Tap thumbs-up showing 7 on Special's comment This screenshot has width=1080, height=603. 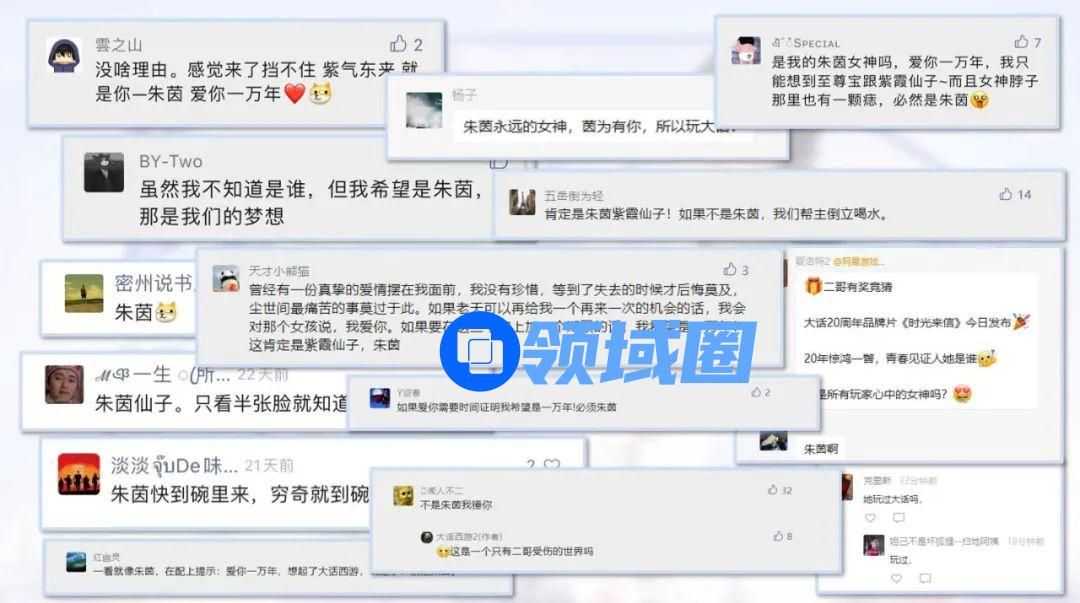point(1021,42)
